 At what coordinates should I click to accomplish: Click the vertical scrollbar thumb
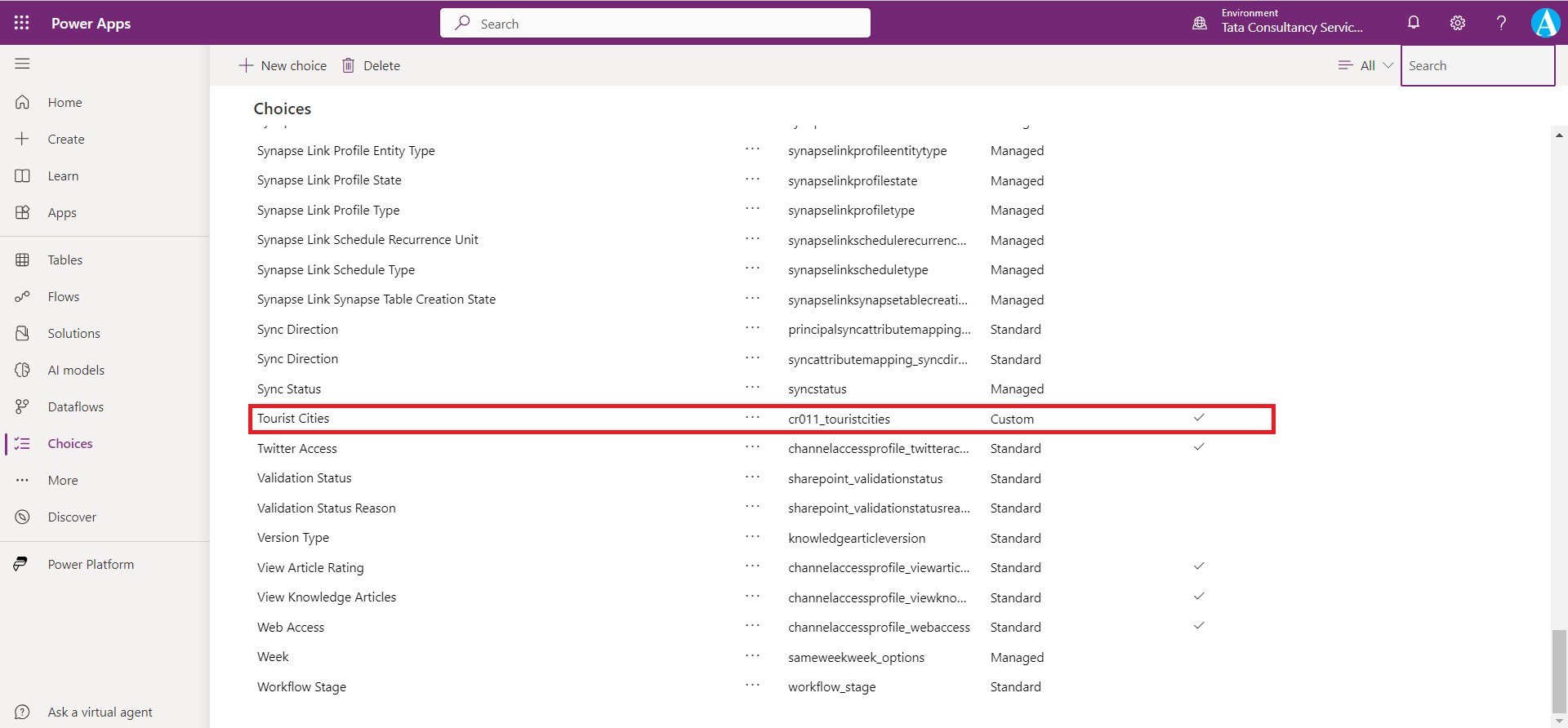1559,669
